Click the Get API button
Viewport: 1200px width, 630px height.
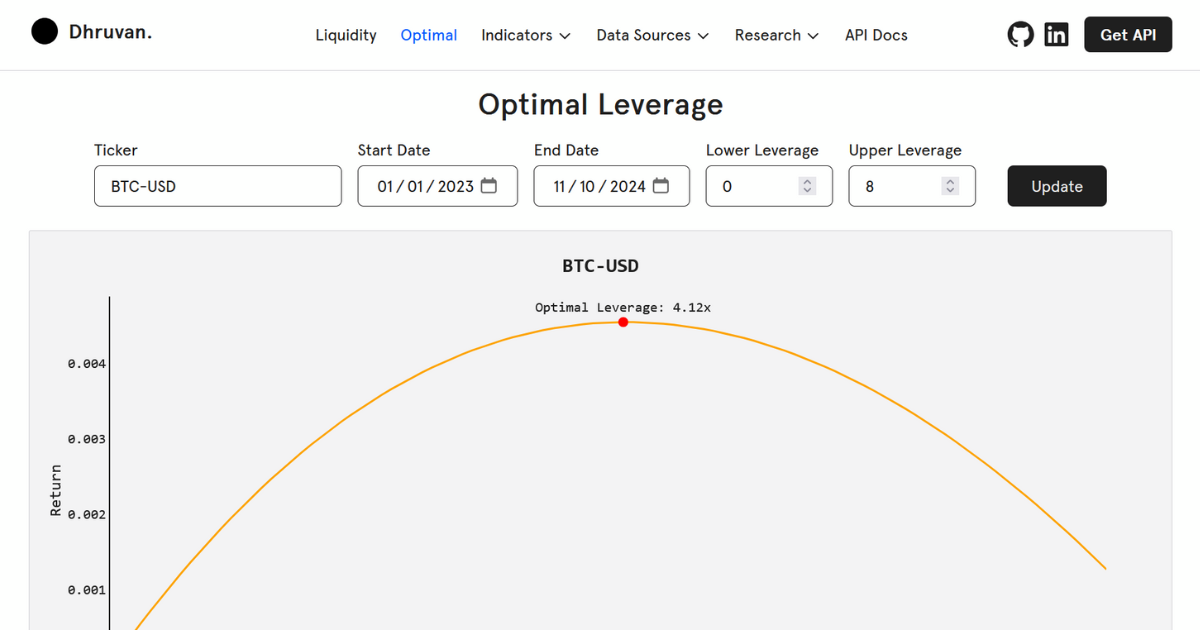pyautogui.click(x=1128, y=34)
